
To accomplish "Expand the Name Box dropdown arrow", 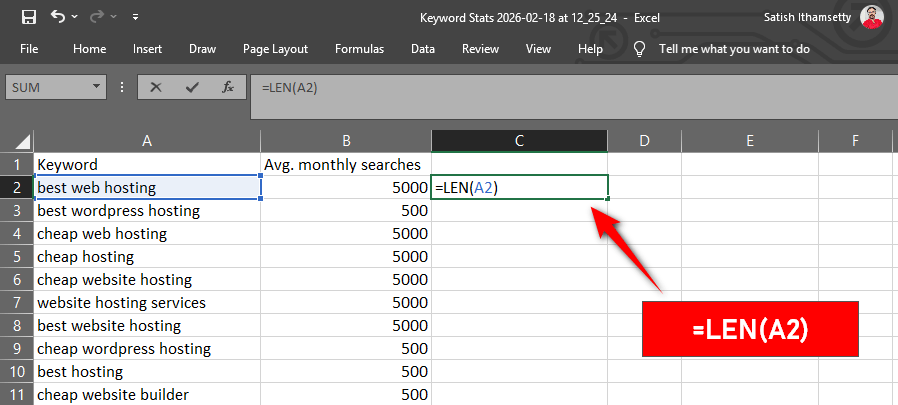I will pos(96,88).
